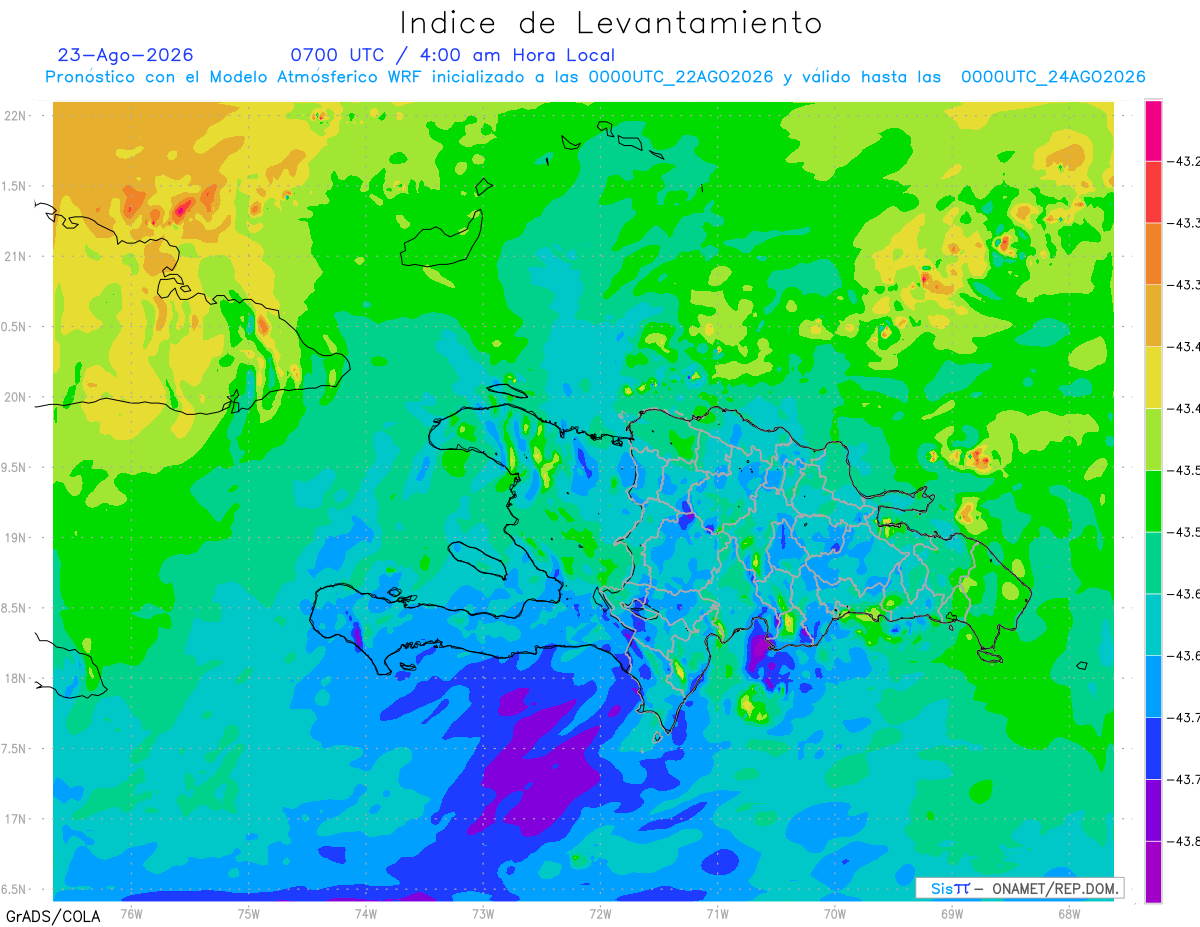This screenshot has height=927, width=1200.
Task: Click the '7.5N' latitude label
Action: (x=15, y=748)
